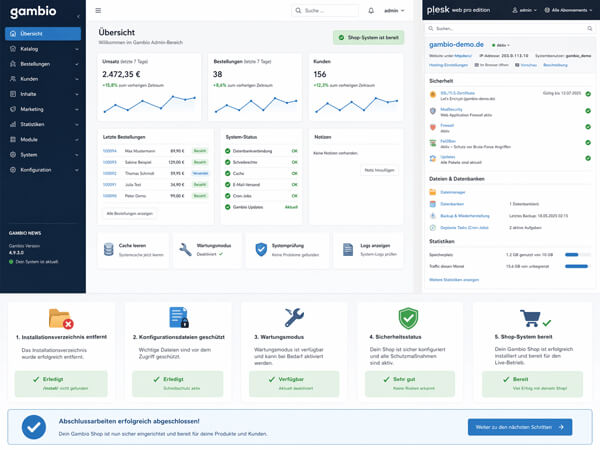The height and width of the screenshot is (450, 600).
Task: Click the Shop-System ist bereit badge
Action: (368, 38)
